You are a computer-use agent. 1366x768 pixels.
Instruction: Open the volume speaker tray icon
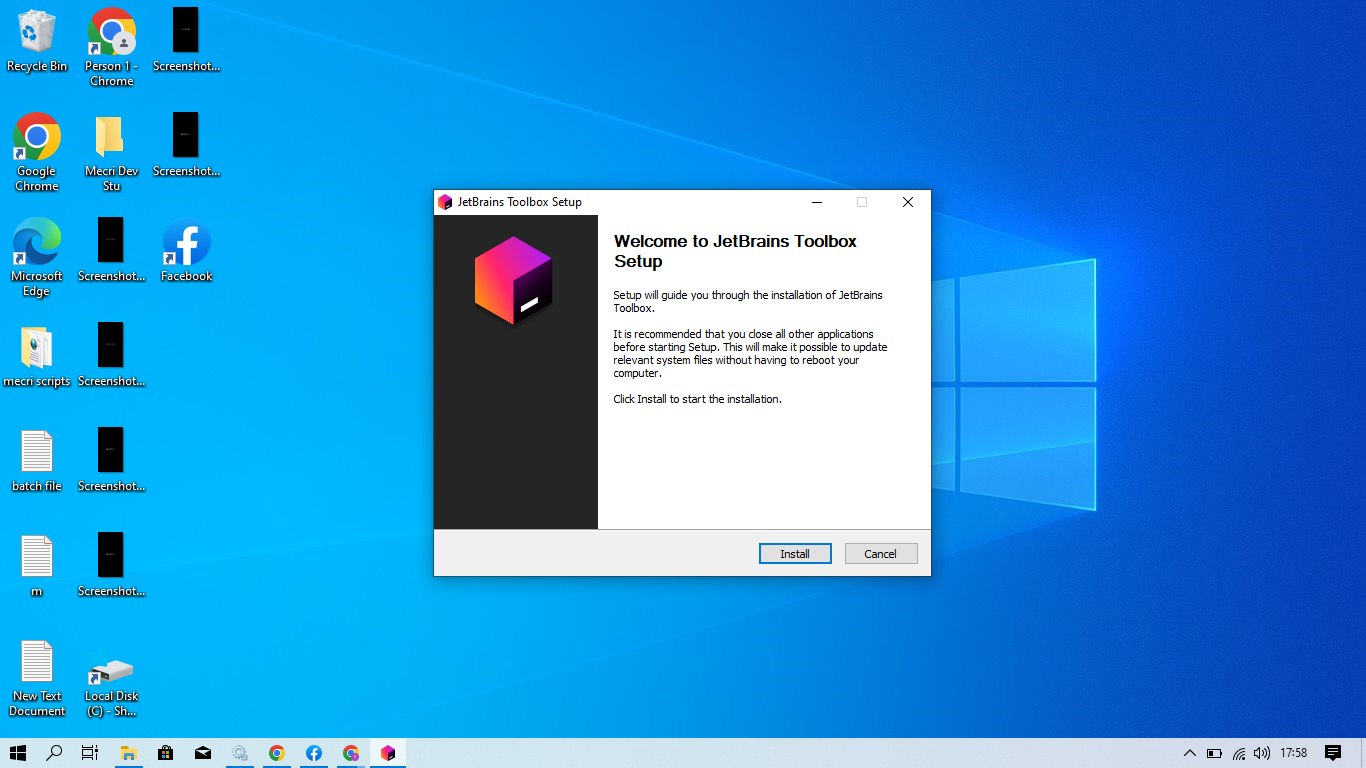(x=1262, y=753)
